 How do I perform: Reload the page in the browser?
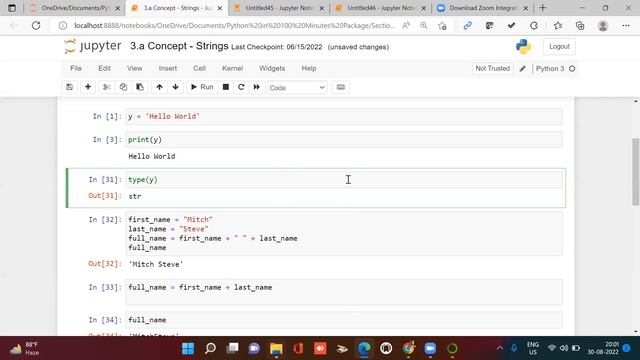coord(36,26)
